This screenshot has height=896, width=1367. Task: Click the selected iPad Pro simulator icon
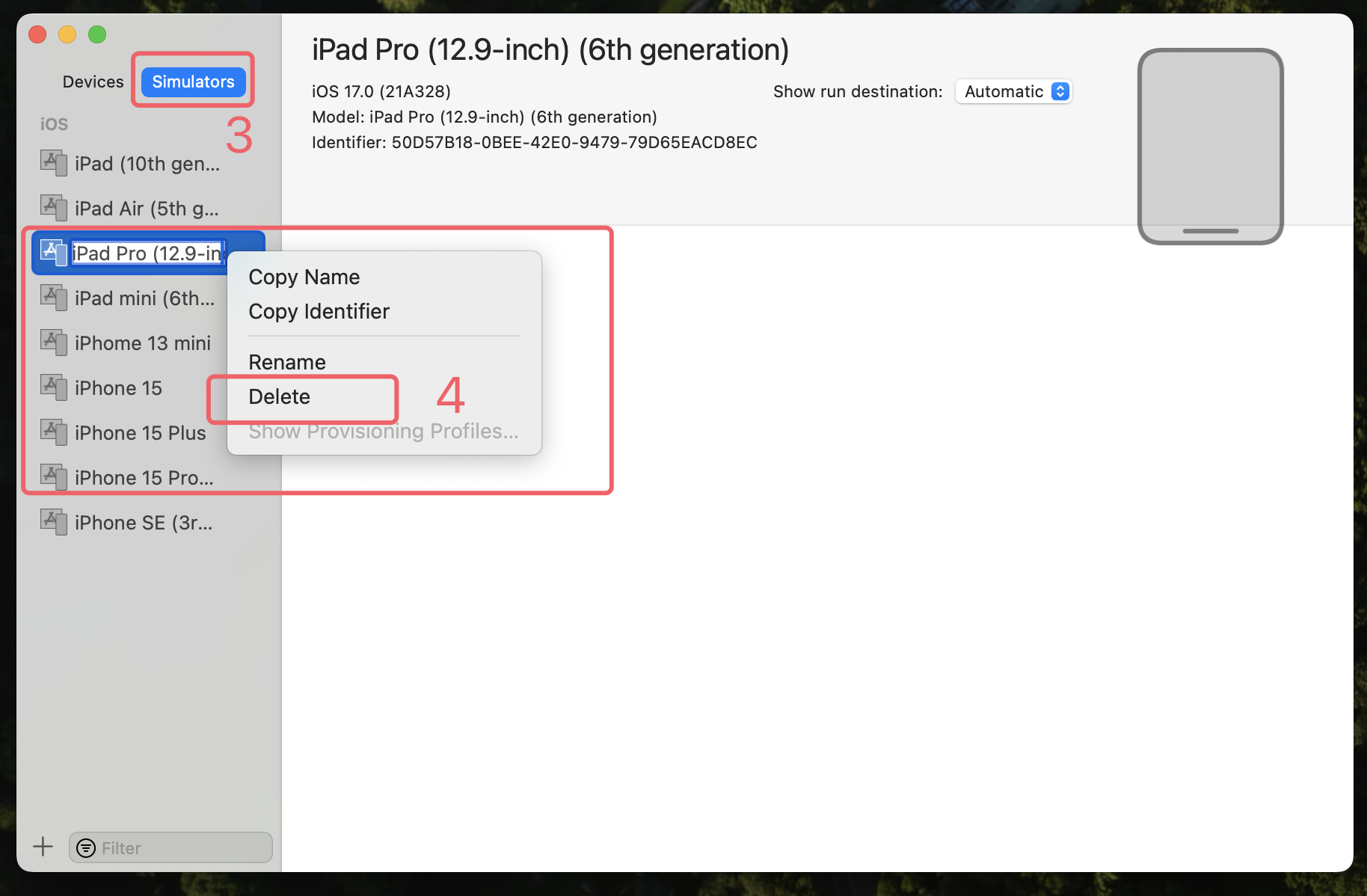[54, 252]
